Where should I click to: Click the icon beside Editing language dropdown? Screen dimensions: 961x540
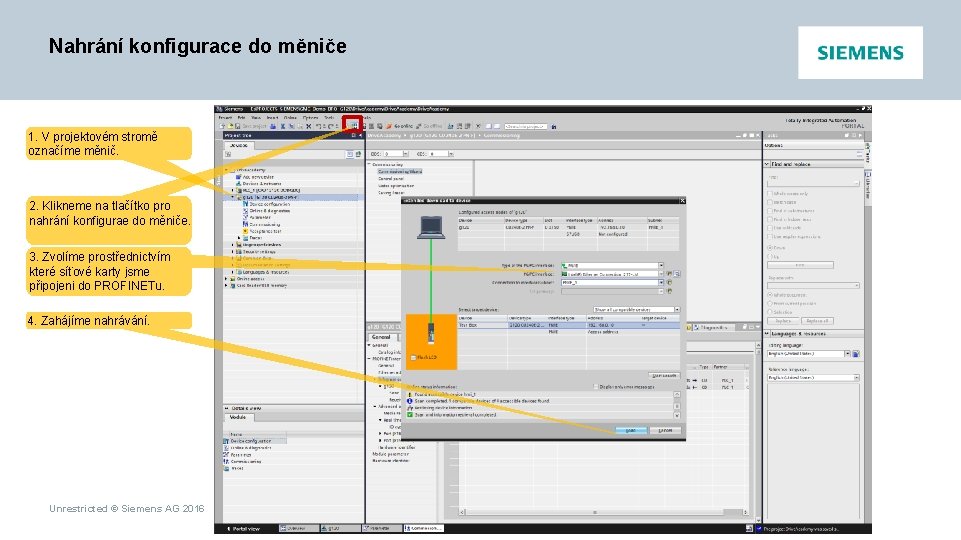point(856,354)
